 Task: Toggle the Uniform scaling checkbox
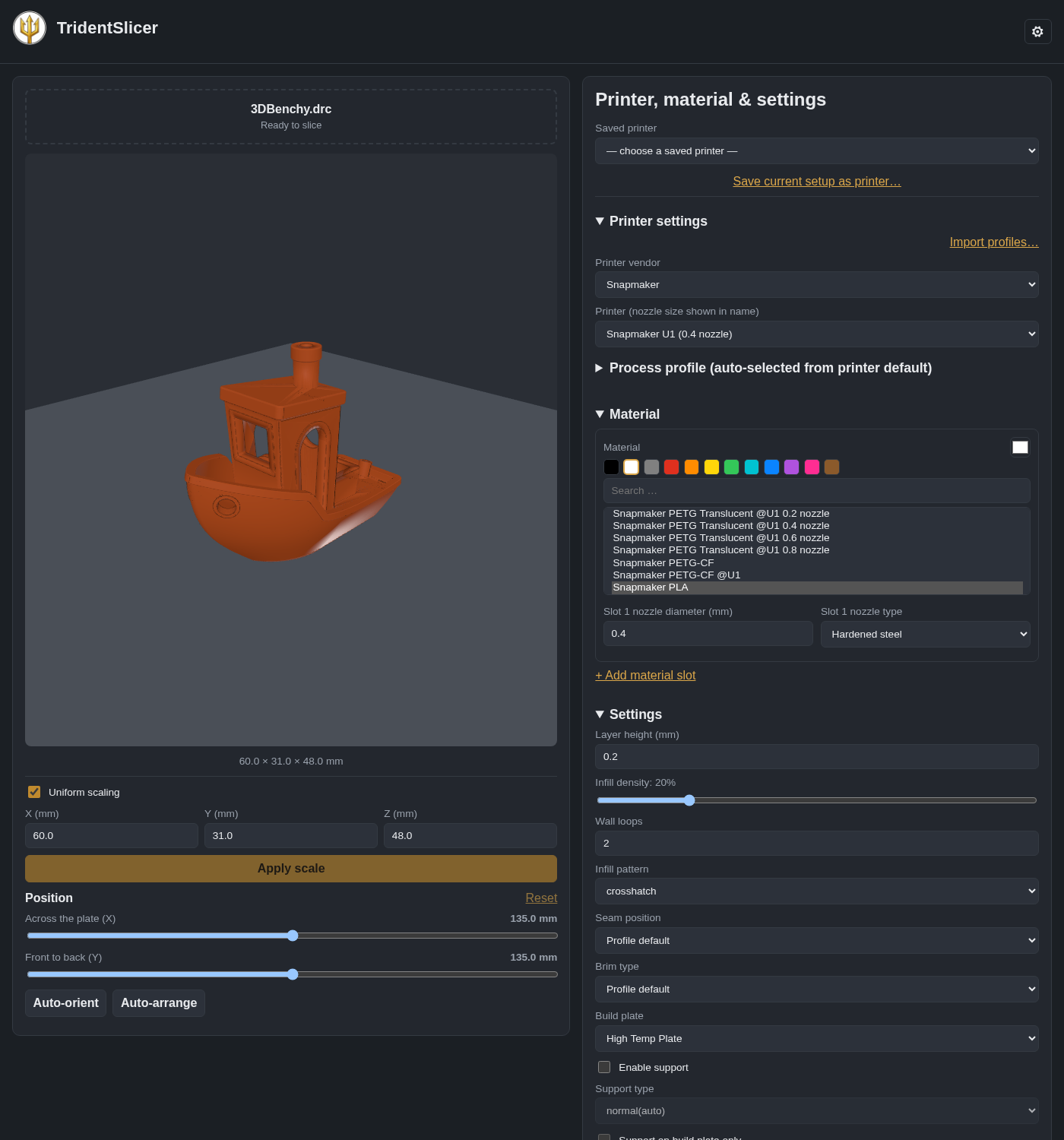(x=34, y=792)
